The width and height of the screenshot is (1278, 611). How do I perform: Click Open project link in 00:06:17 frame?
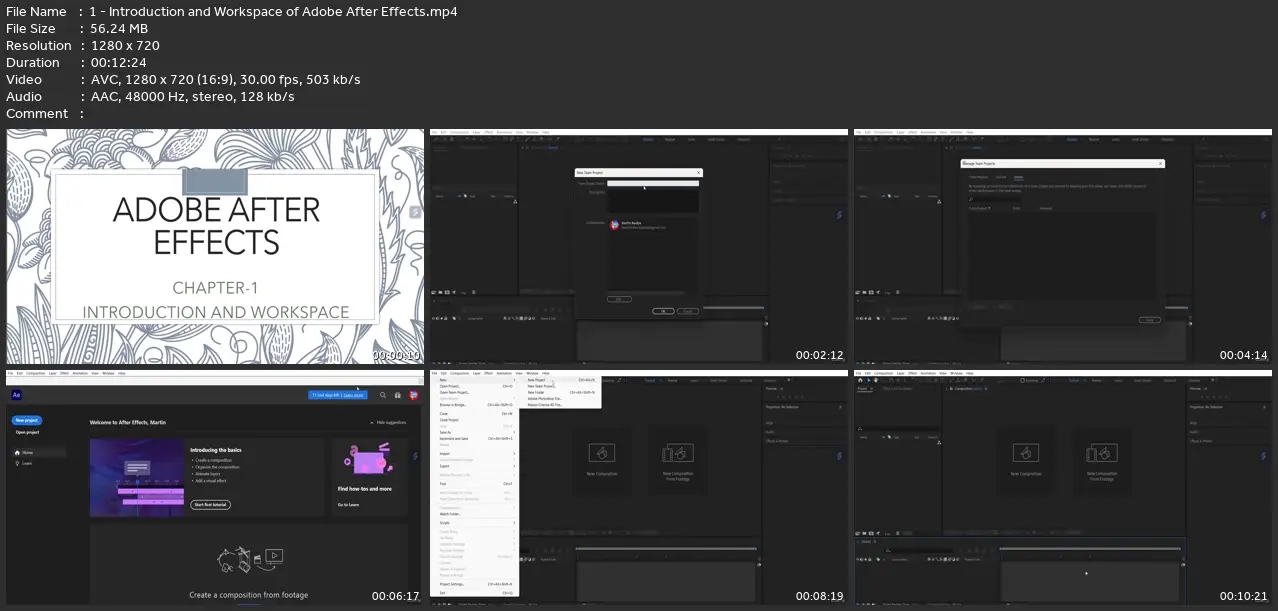click(27, 432)
